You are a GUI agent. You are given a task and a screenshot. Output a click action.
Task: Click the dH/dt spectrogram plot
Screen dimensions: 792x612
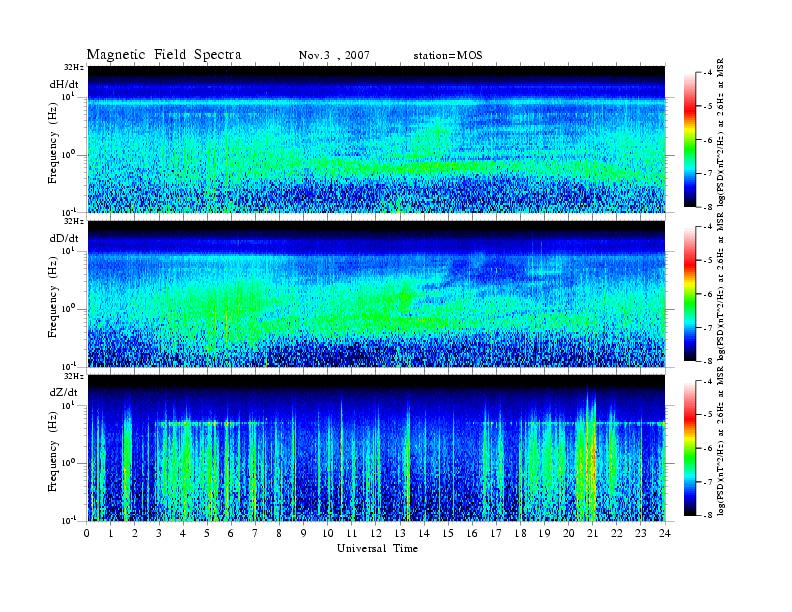[x=376, y=139]
